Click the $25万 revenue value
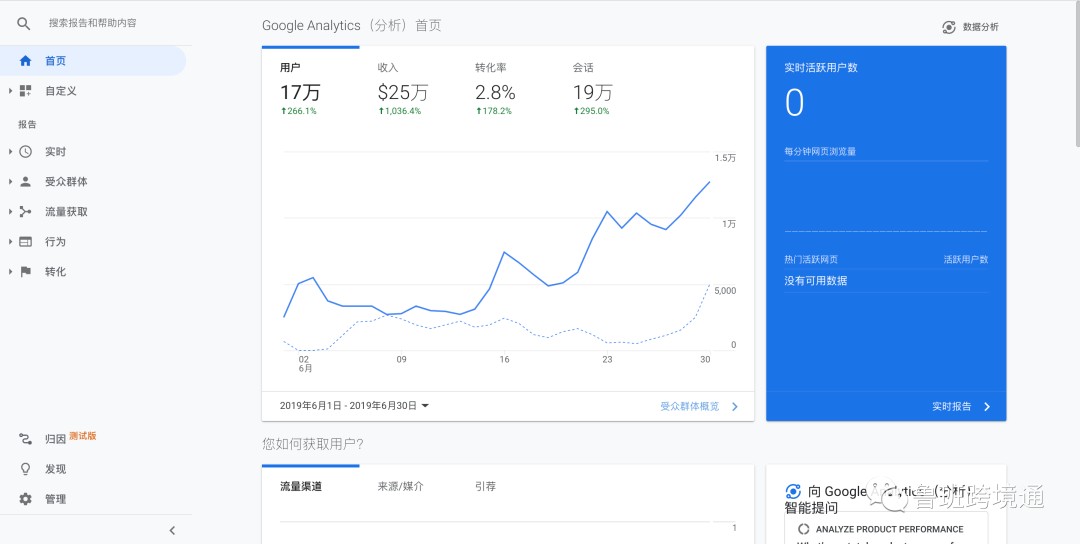Image resolution: width=1080 pixels, height=544 pixels. pos(403,92)
